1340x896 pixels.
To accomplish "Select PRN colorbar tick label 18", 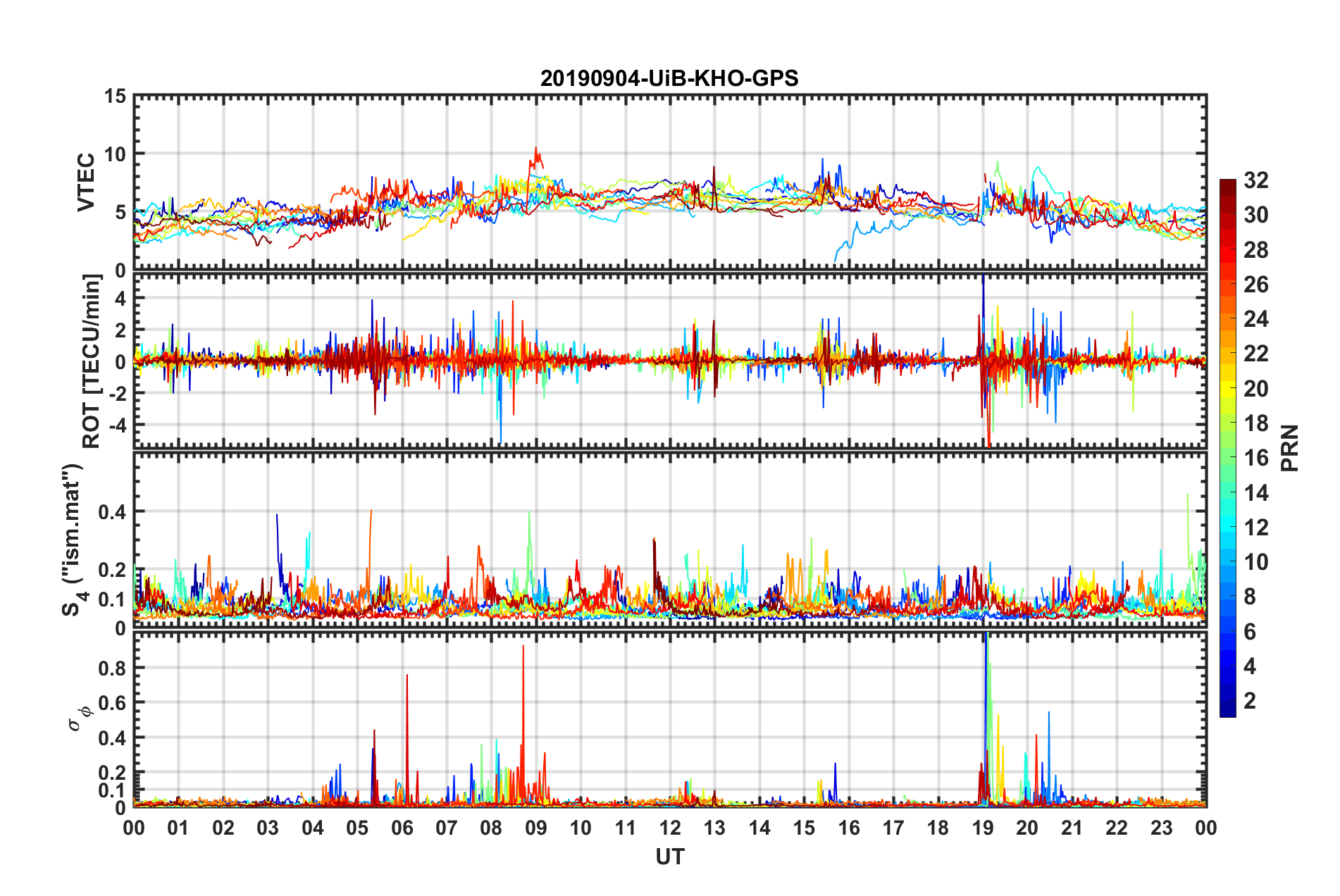I will coord(1255,423).
